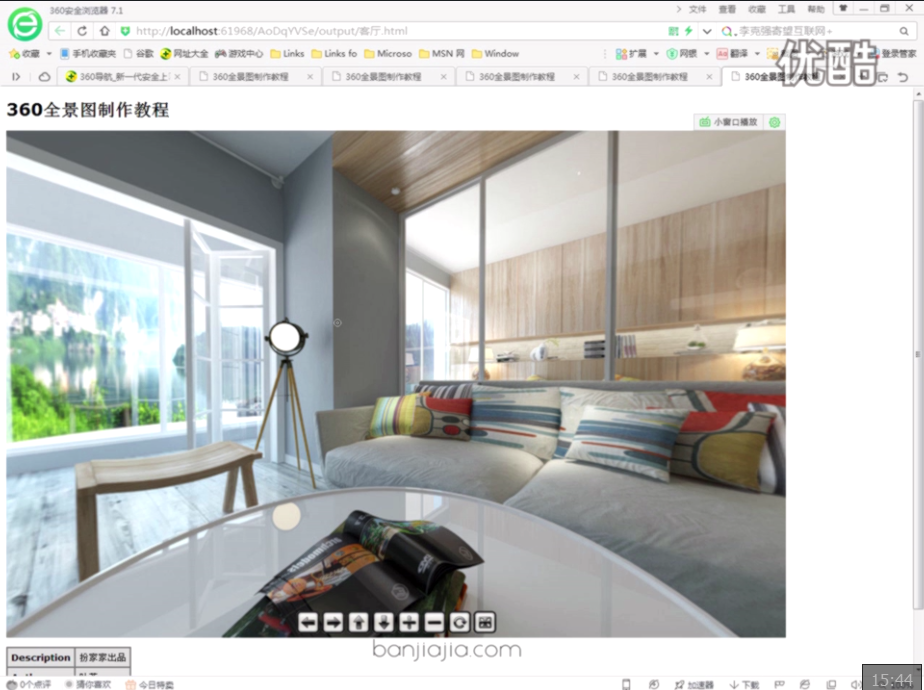Open the 查看 menu
This screenshot has width=924, height=690.
[x=727, y=9]
